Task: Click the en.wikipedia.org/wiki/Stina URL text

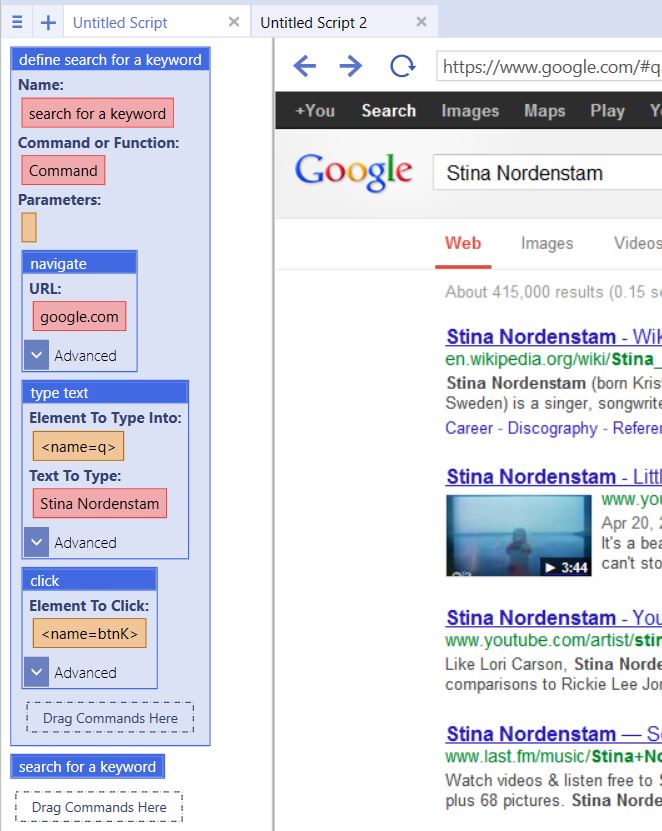Action: coord(553,359)
